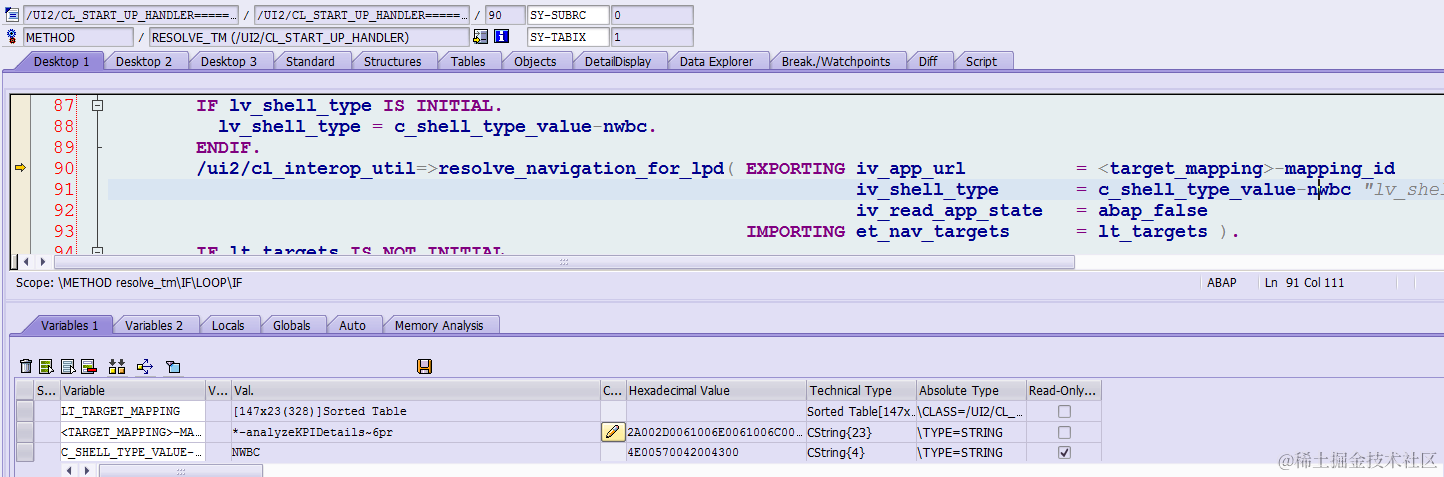Select the Variables 2 tab

154,325
